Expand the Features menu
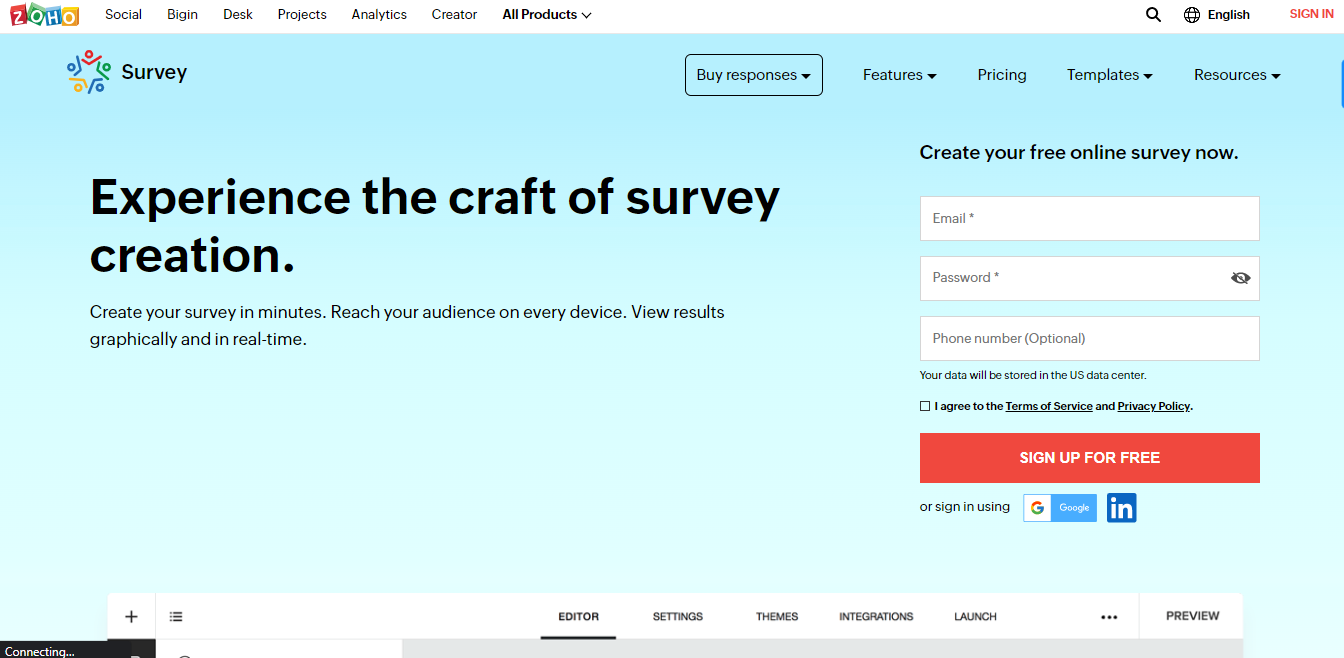Image resolution: width=1344 pixels, height=658 pixels. [x=900, y=75]
